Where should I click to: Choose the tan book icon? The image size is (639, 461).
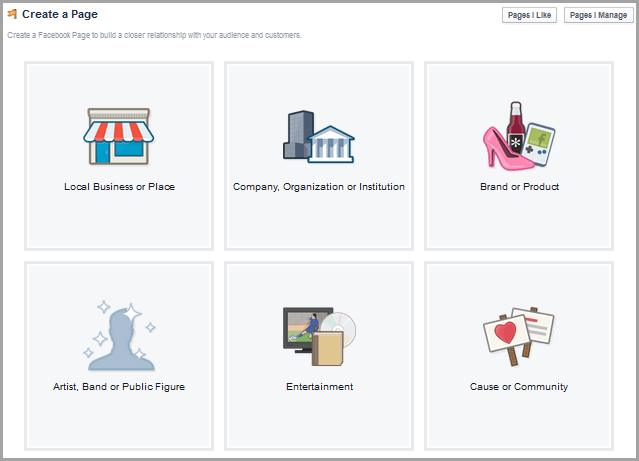click(327, 351)
